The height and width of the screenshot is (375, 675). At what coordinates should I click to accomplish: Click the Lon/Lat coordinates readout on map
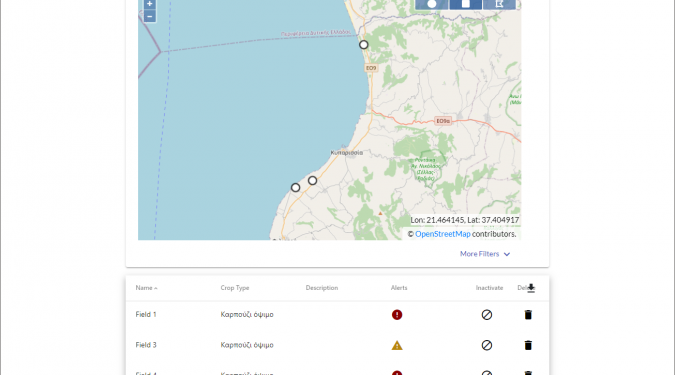coord(464,220)
